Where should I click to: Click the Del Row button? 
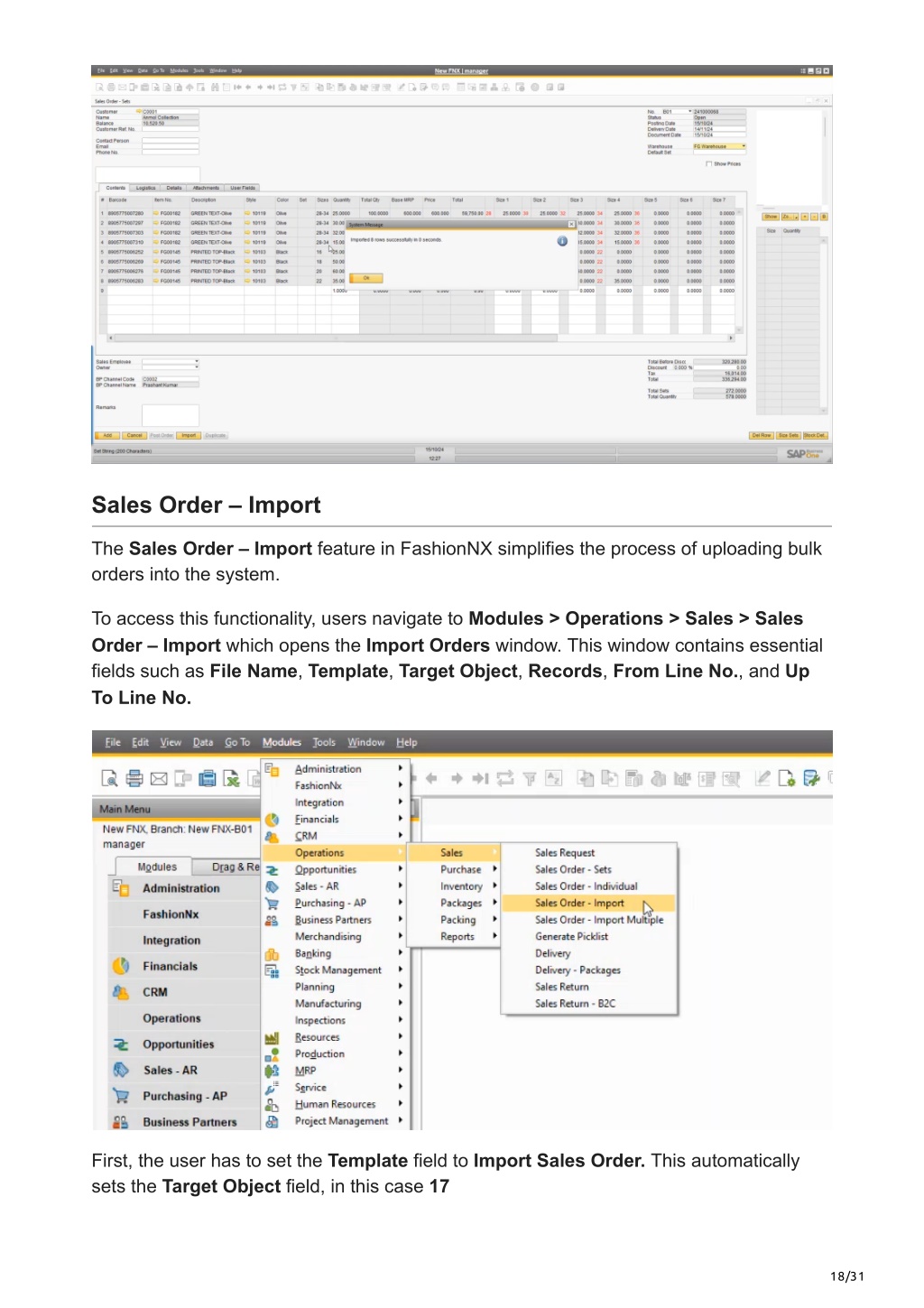[x=762, y=435]
